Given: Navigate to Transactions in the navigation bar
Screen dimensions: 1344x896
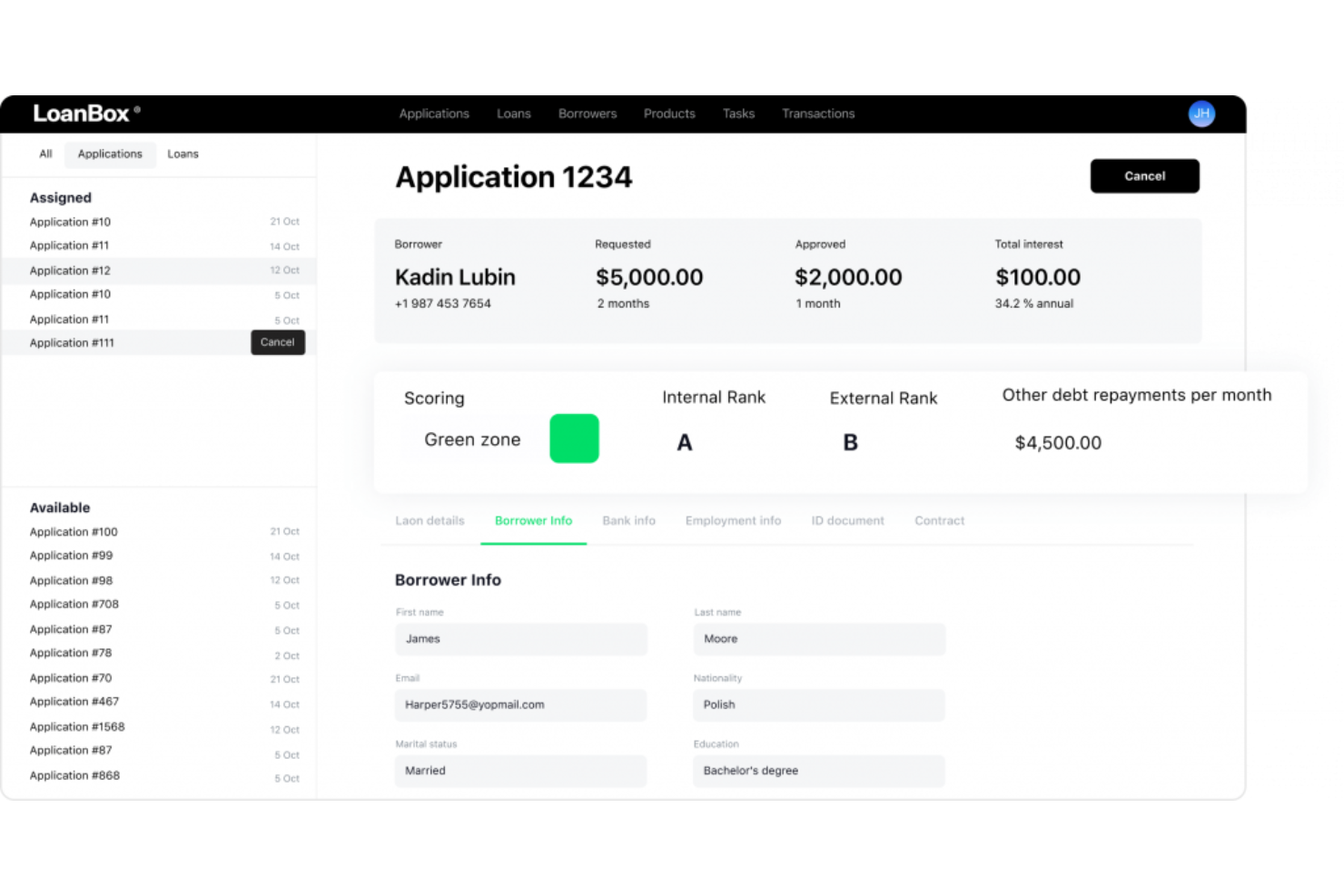Looking at the screenshot, I should (817, 113).
